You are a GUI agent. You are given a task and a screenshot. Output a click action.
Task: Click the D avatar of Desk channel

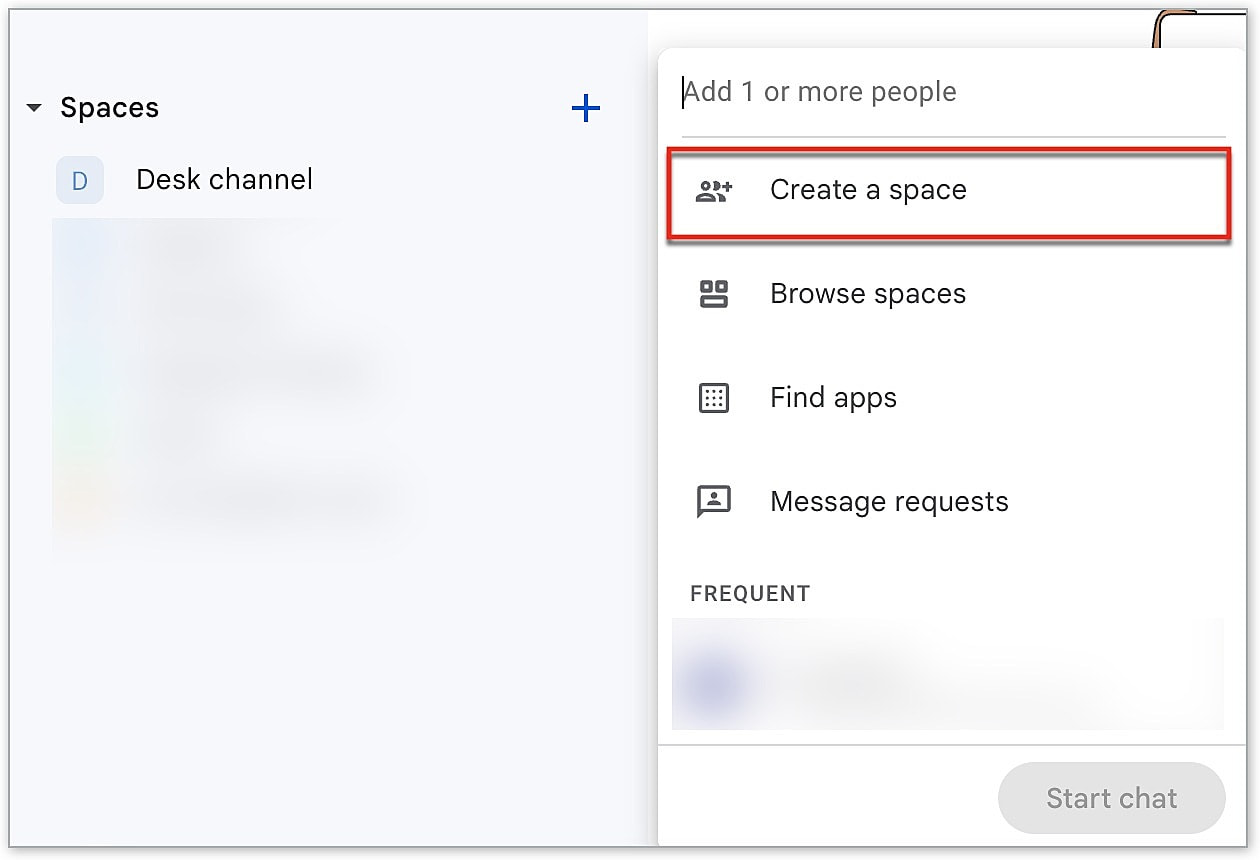80,181
